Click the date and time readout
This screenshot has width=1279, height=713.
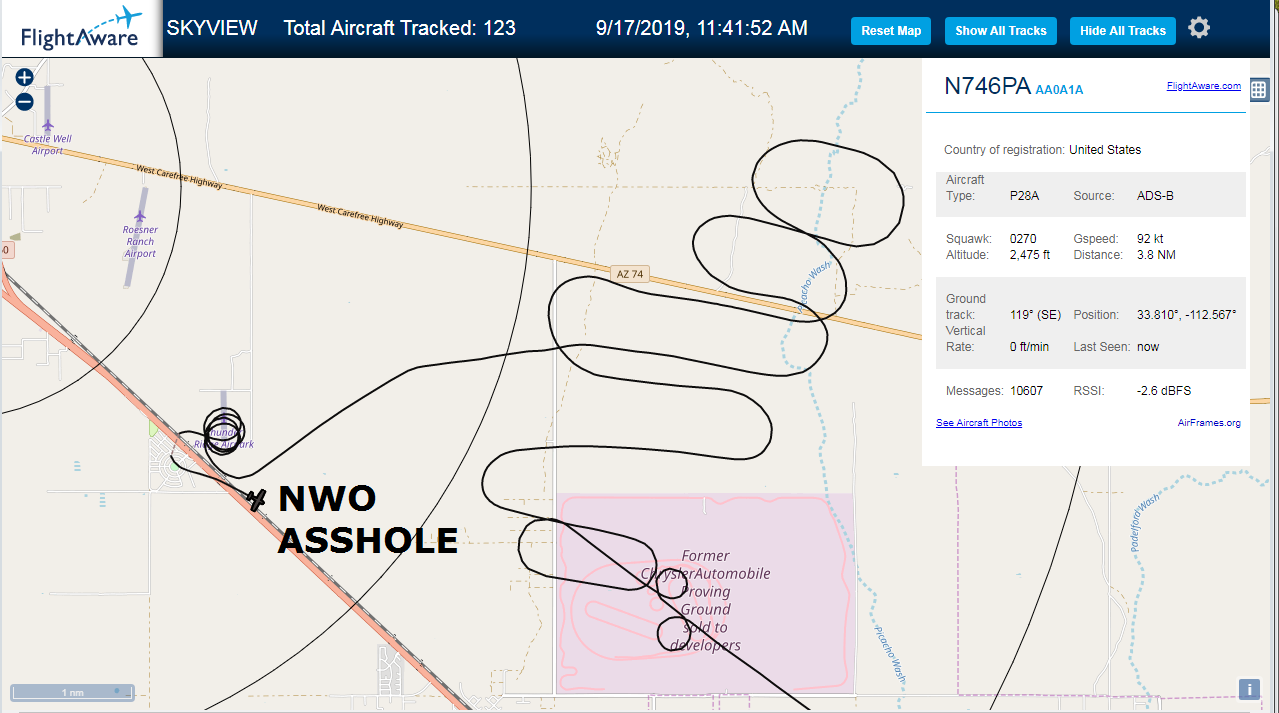coord(701,28)
